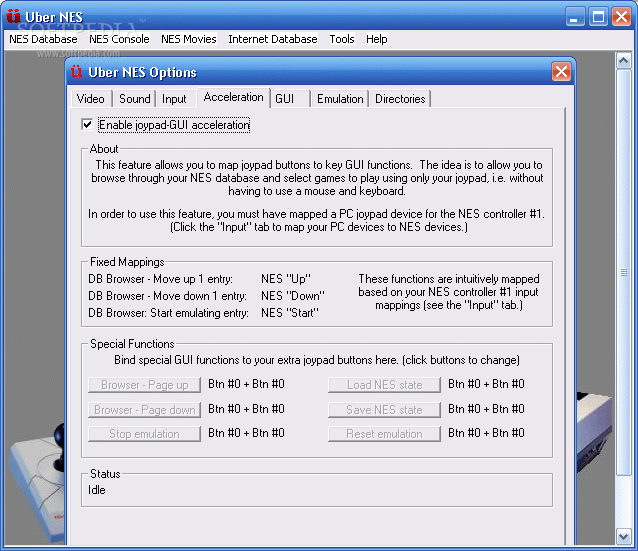Open the NES Movies menu
This screenshot has width=638, height=551.
coord(189,39)
